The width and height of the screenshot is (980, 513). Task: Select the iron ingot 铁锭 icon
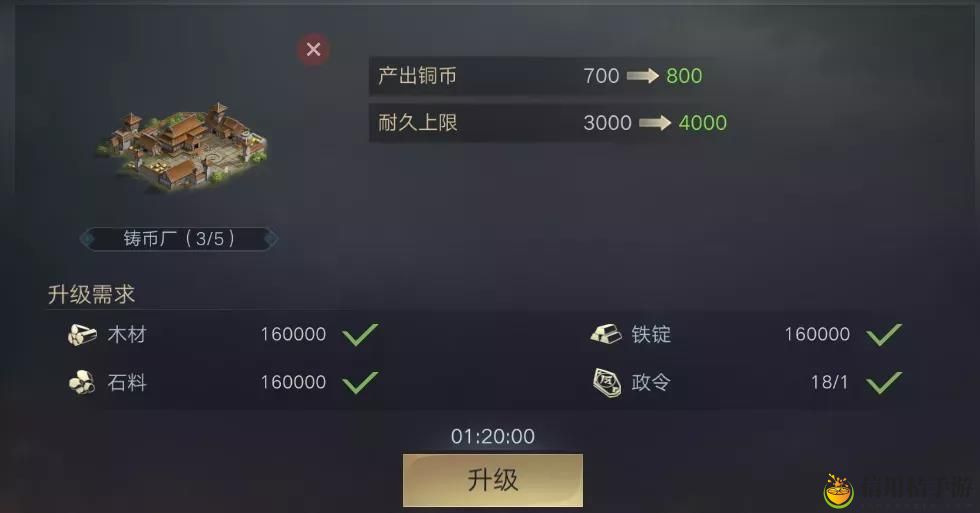pos(606,334)
